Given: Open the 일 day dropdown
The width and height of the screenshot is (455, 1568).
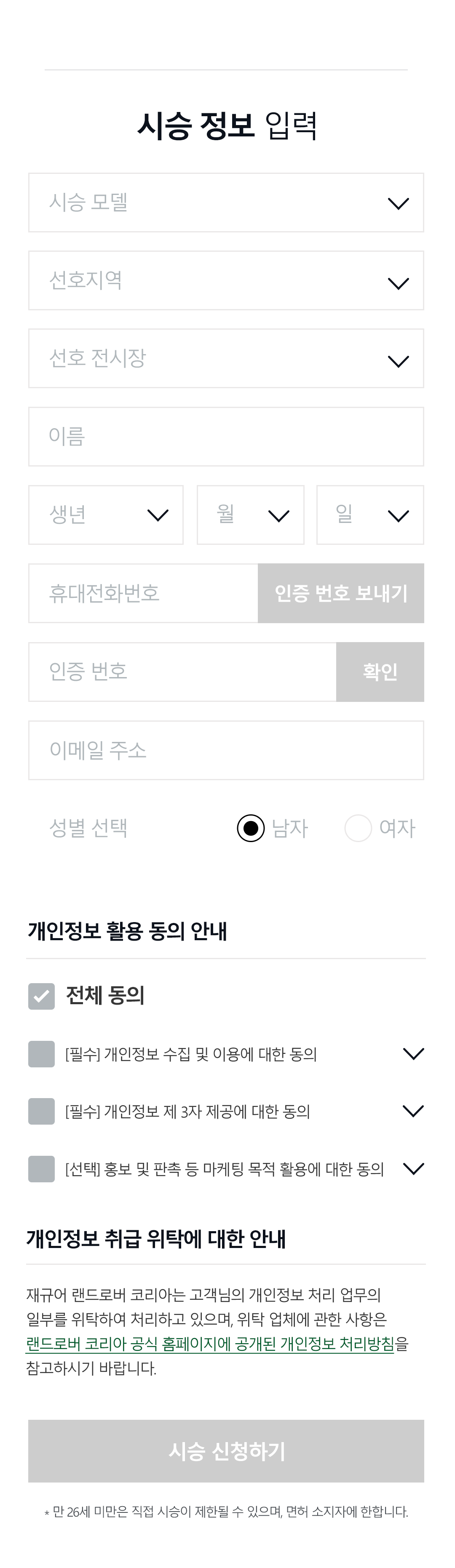Looking at the screenshot, I should 370,515.
